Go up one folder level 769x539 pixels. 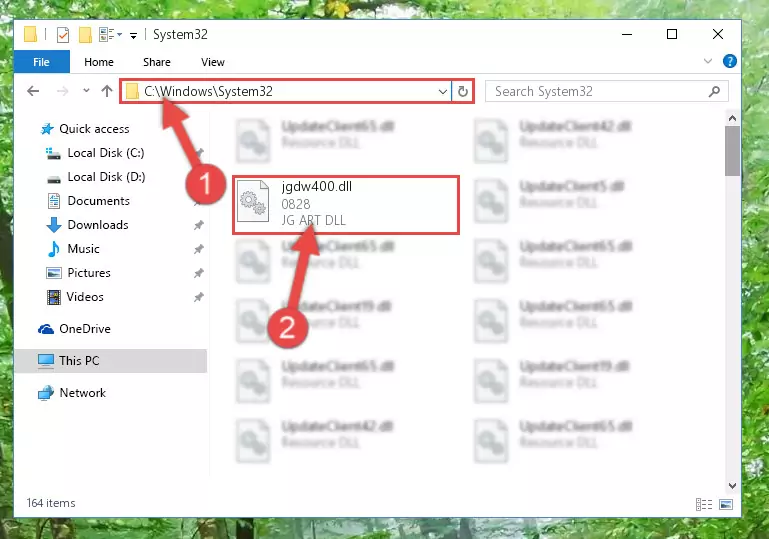pos(106,91)
